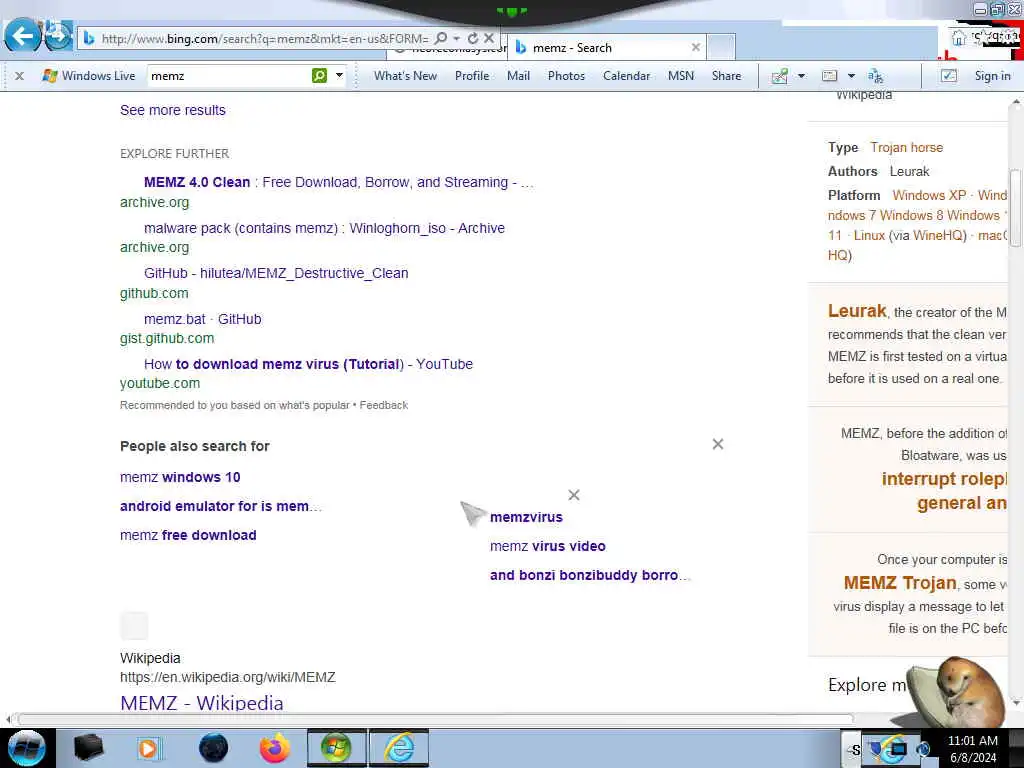1024x768 pixels.
Task: Open 'MEMZ 4.0 Clean' archive.org result
Action: (x=338, y=182)
